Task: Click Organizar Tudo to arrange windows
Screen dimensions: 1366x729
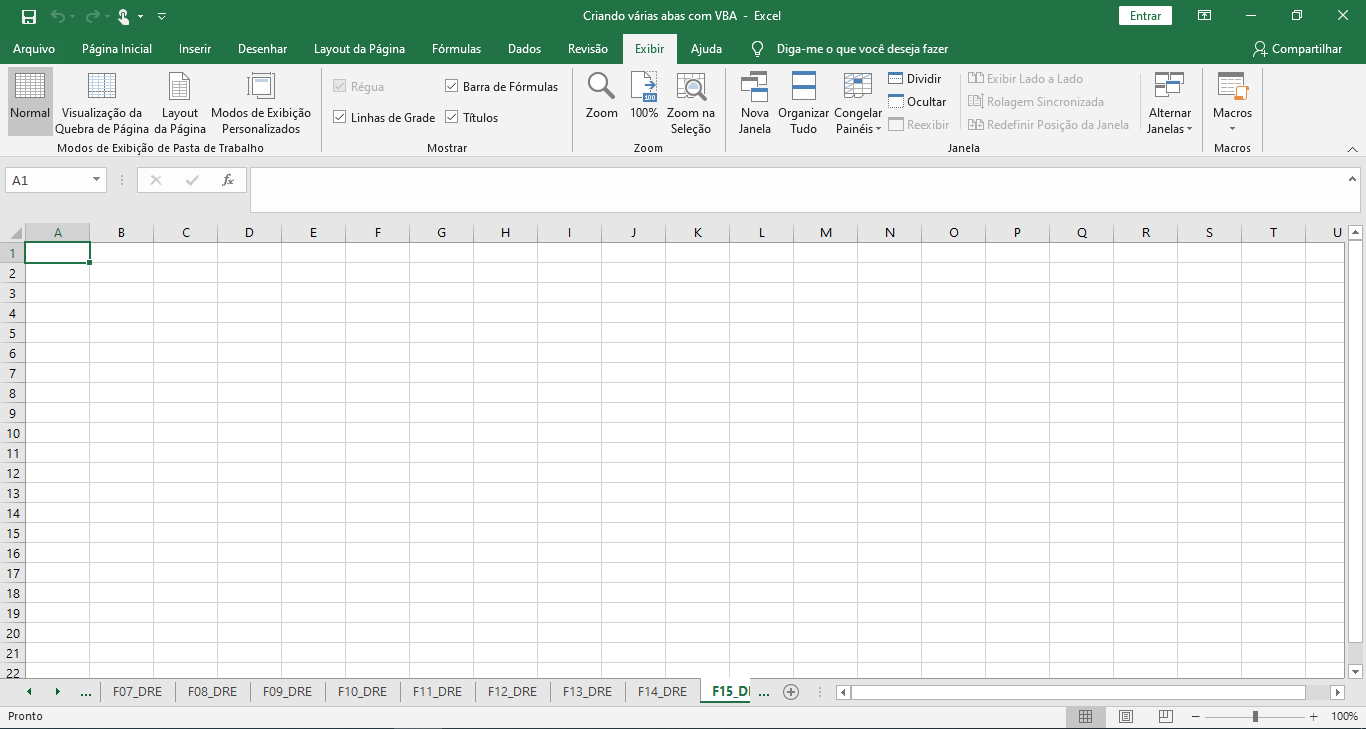Action: [x=803, y=100]
